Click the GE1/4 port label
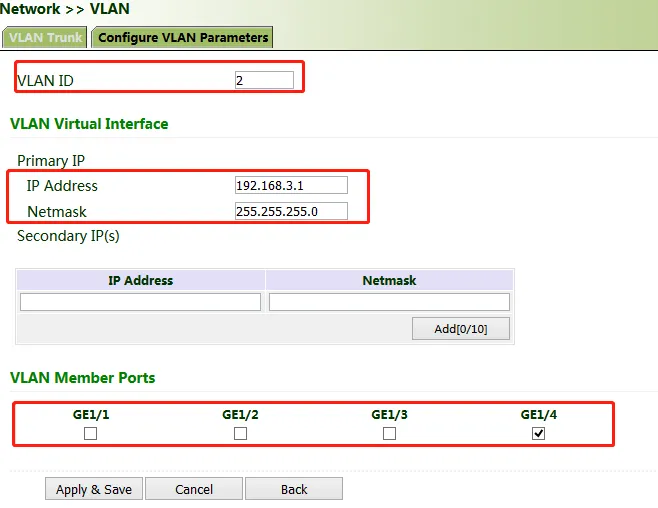 [x=538, y=414]
